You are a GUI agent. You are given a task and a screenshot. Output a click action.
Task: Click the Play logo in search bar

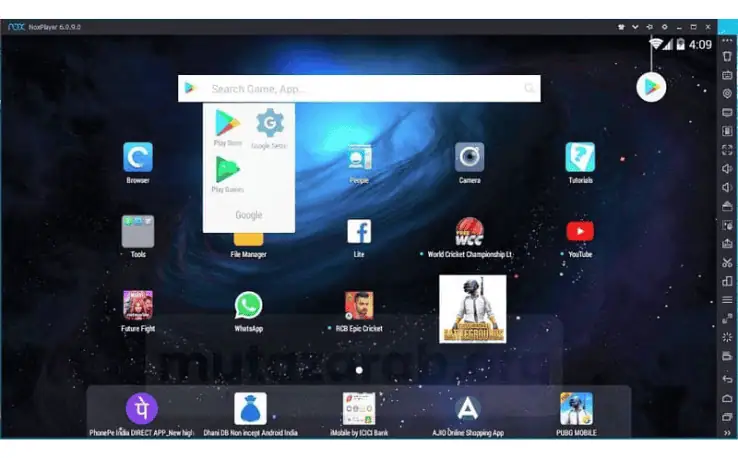(x=190, y=88)
